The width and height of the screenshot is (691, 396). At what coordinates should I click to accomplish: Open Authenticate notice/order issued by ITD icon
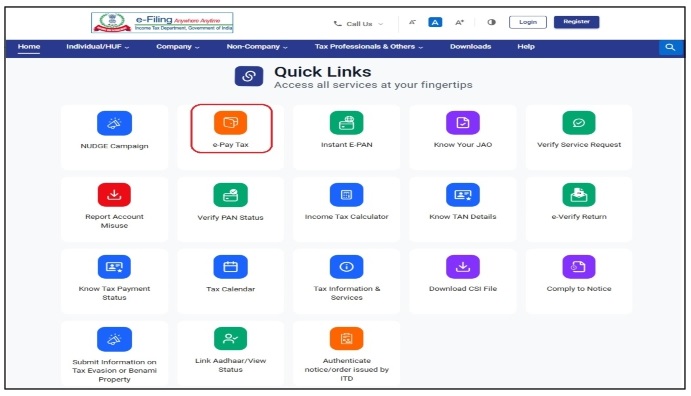[346, 338]
